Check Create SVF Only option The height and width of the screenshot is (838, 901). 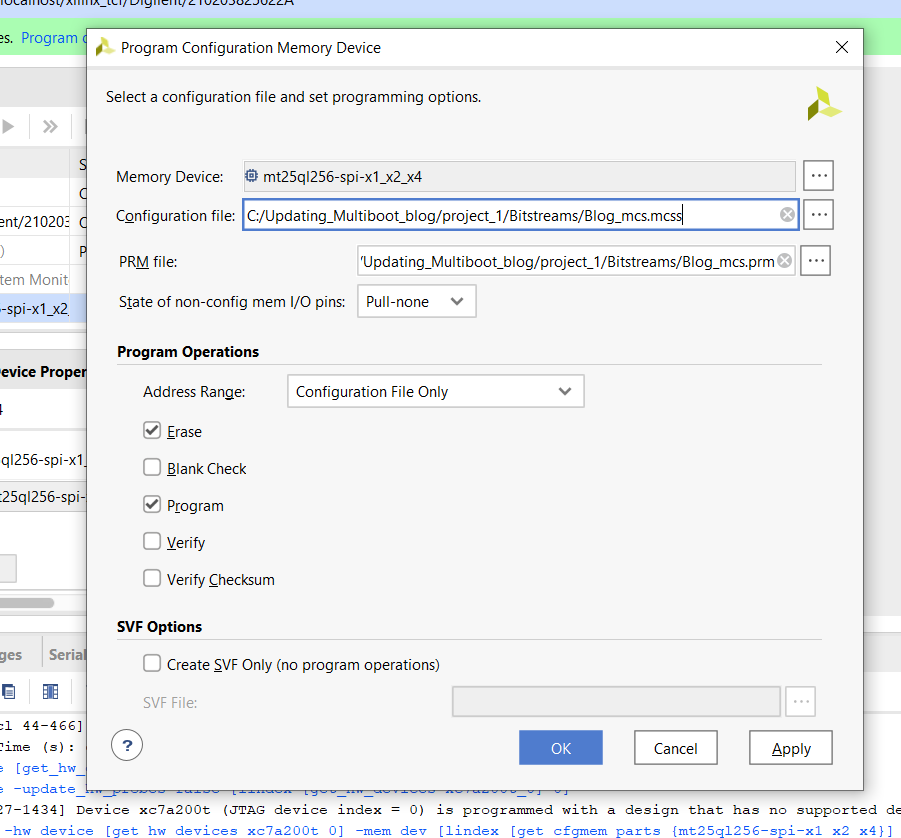[152, 664]
